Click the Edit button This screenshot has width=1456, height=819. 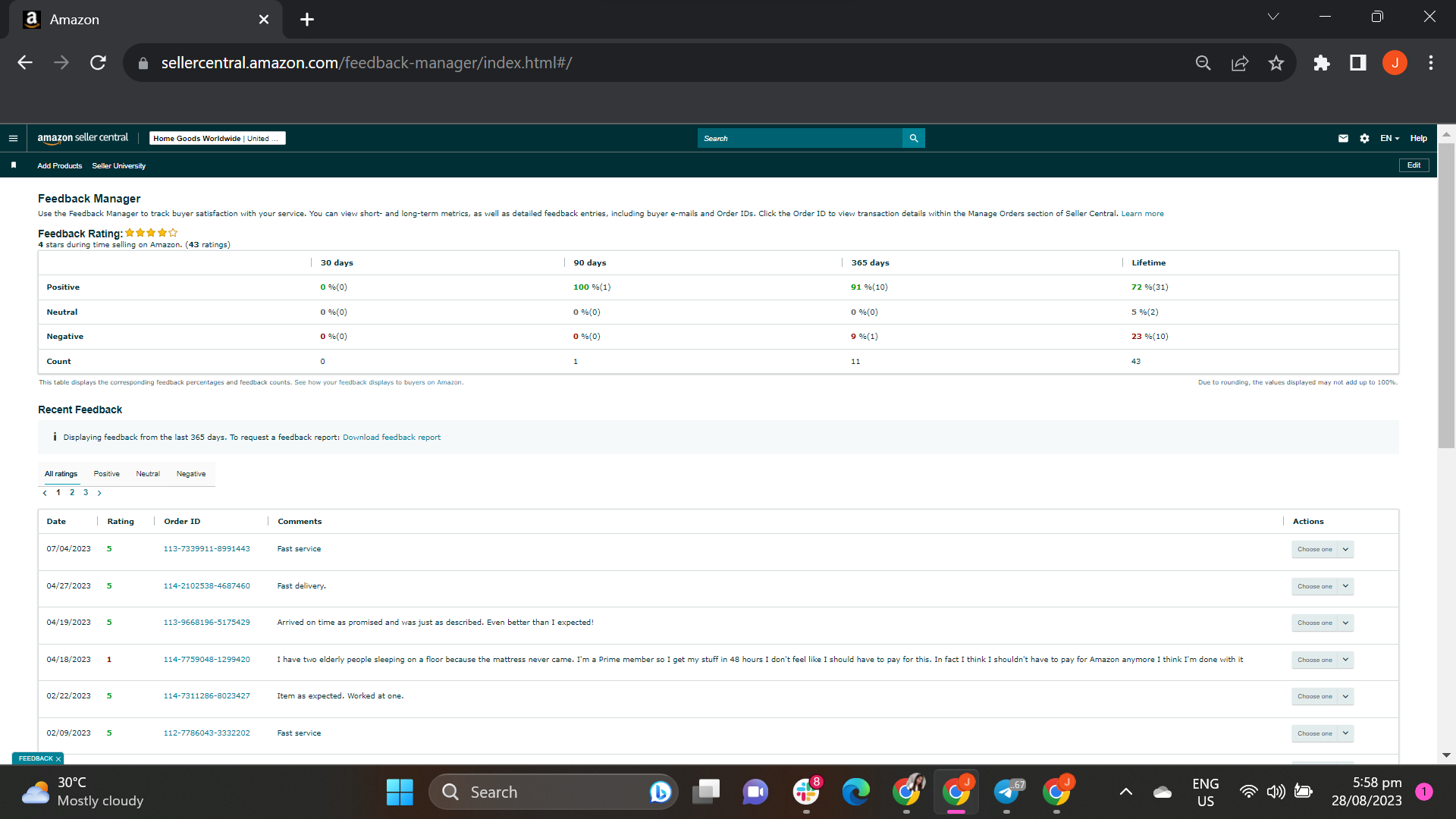pyautogui.click(x=1414, y=165)
